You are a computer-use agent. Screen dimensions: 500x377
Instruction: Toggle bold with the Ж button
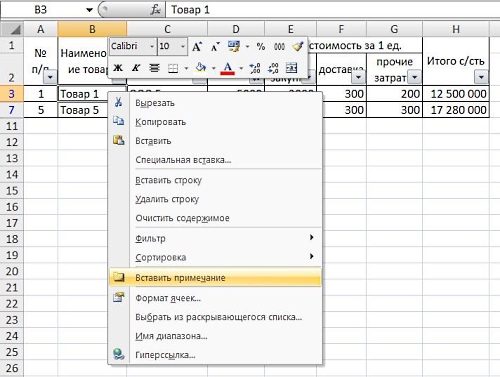tap(118, 68)
